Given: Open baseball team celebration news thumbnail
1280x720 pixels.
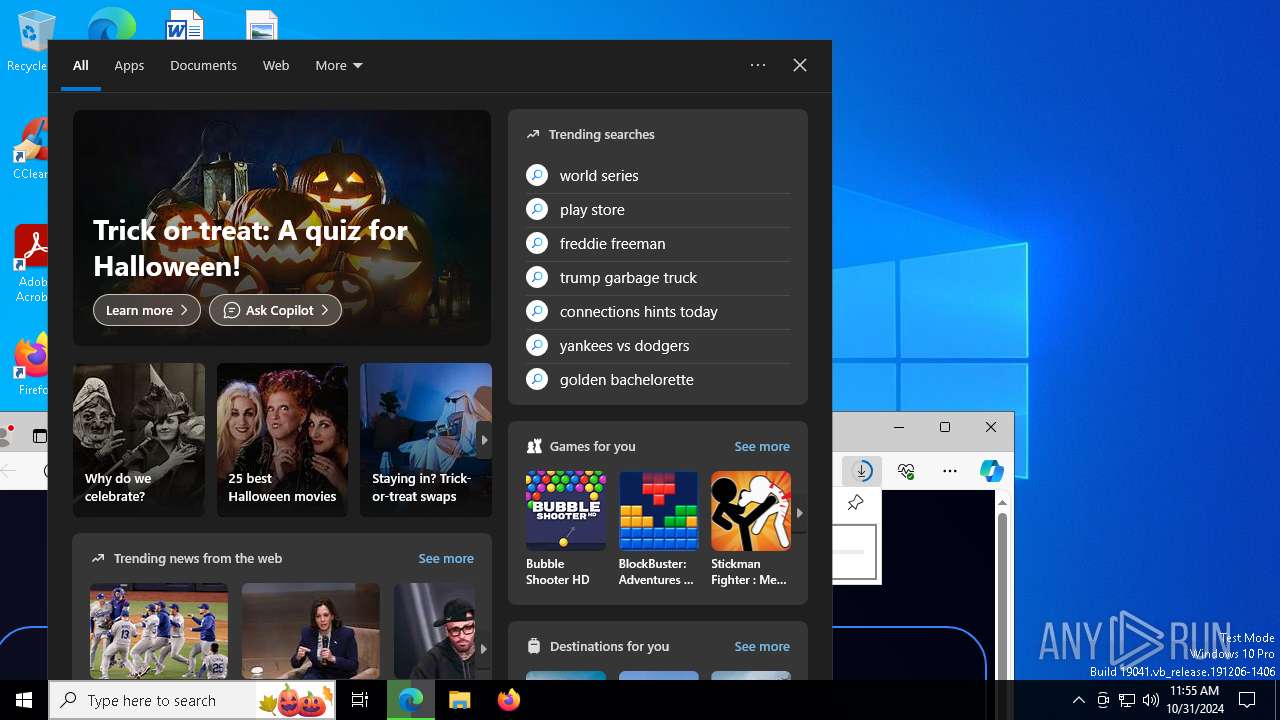Looking at the screenshot, I should coord(159,631).
